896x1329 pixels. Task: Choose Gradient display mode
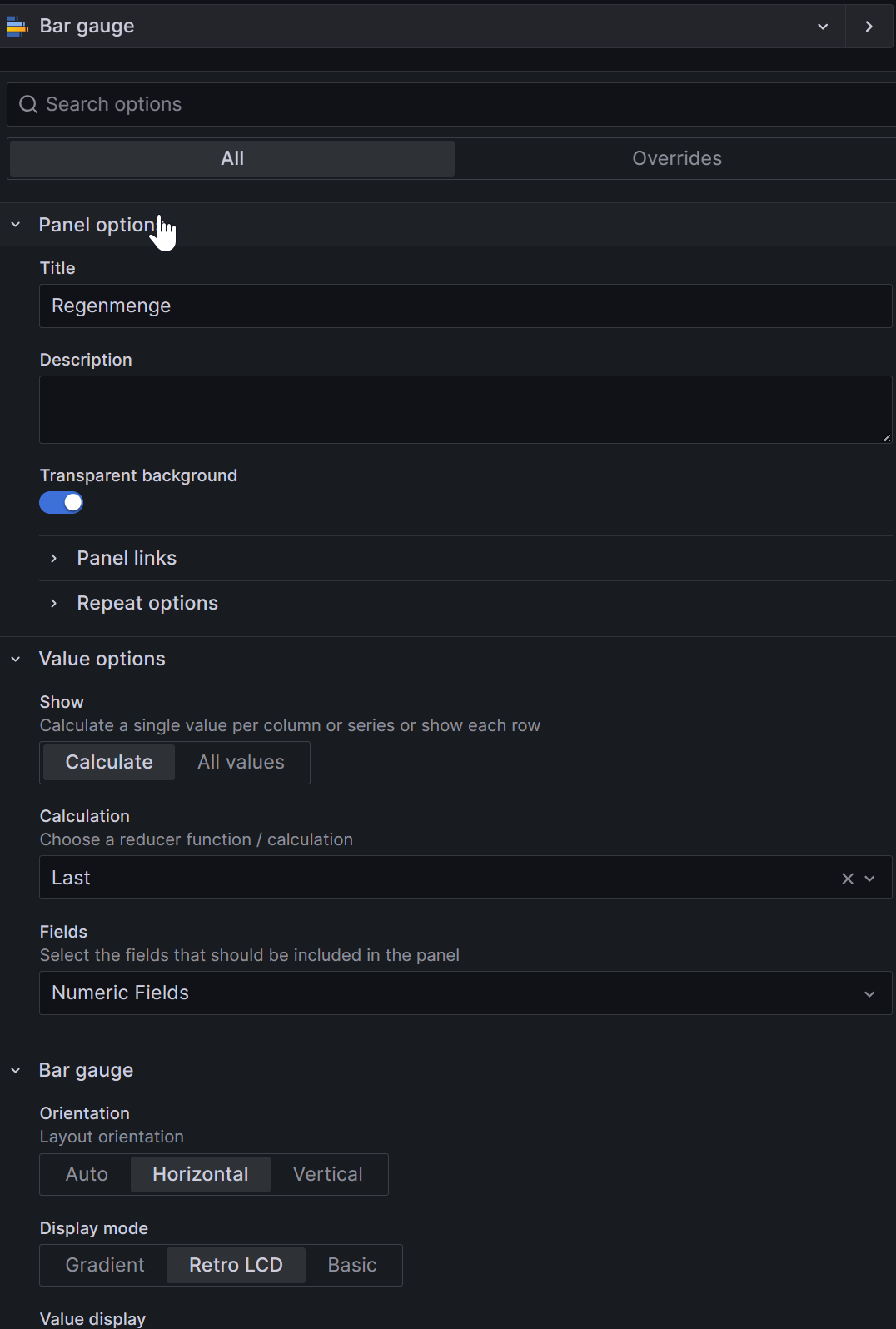pyautogui.click(x=105, y=1265)
